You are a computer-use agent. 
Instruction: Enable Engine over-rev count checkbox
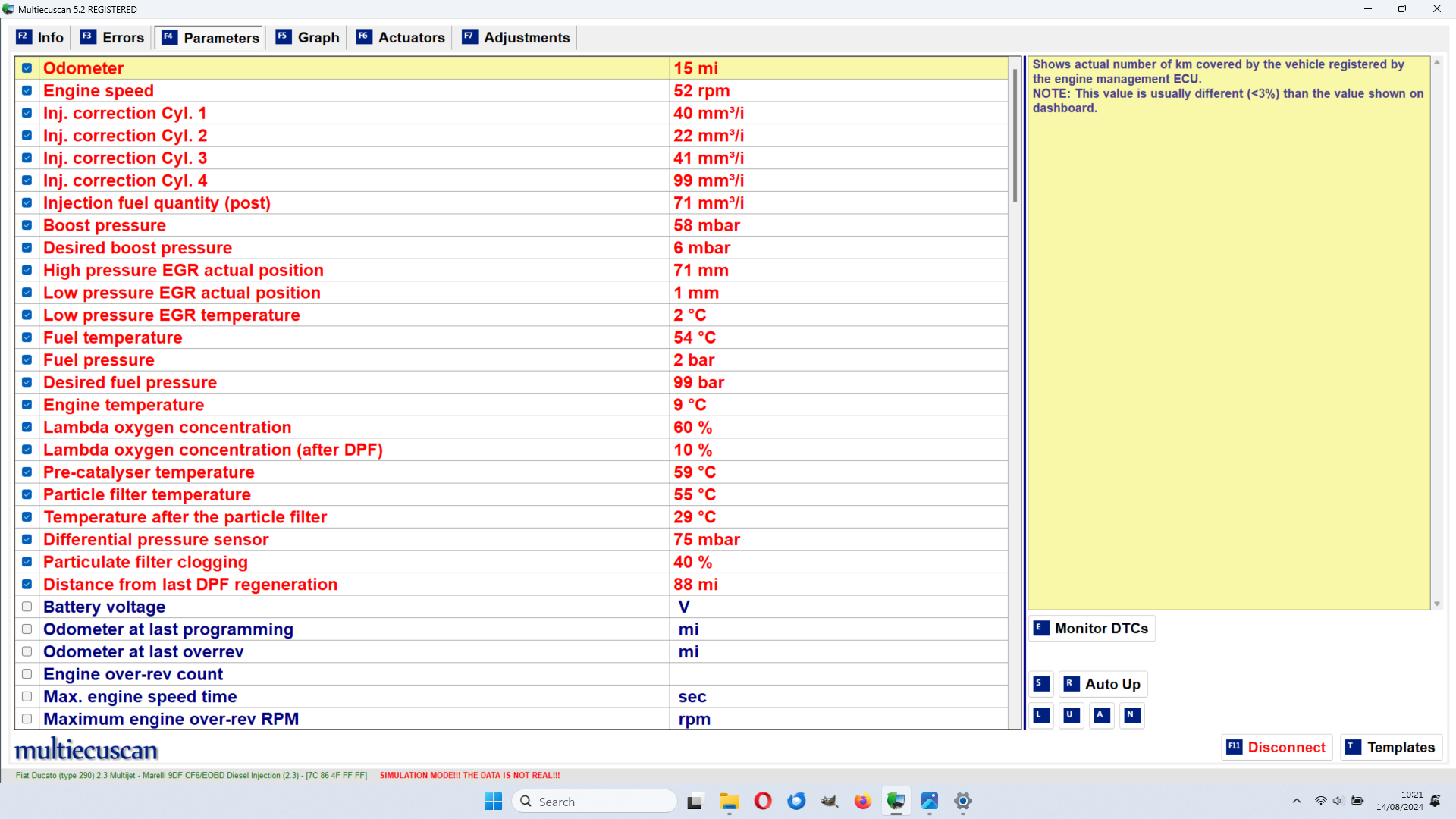(x=27, y=674)
